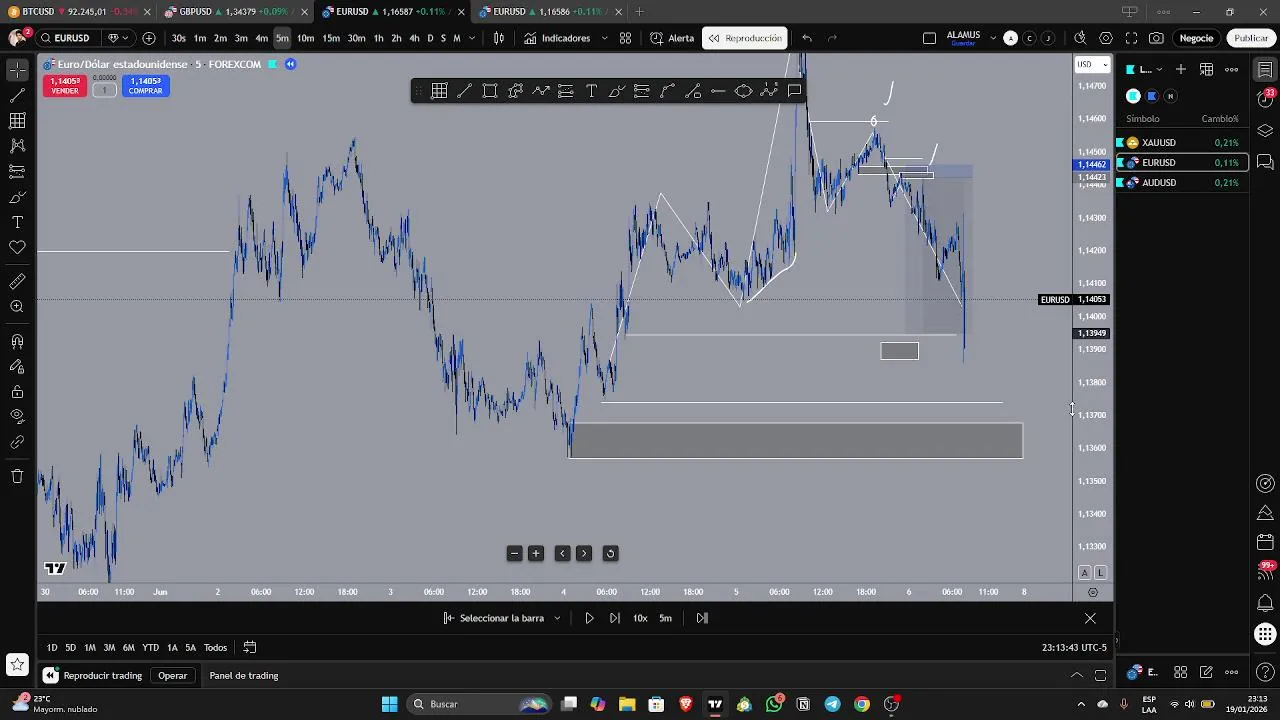Open the watchlist panel icon in right rail
The image size is (1280, 720).
coord(1265,69)
